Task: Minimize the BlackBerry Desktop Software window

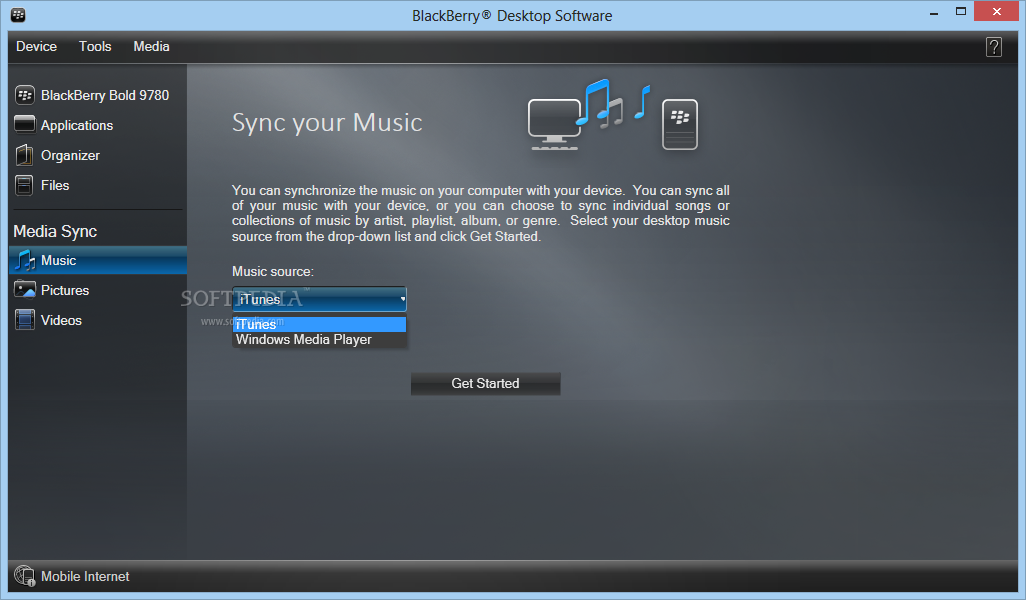Action: (x=934, y=12)
